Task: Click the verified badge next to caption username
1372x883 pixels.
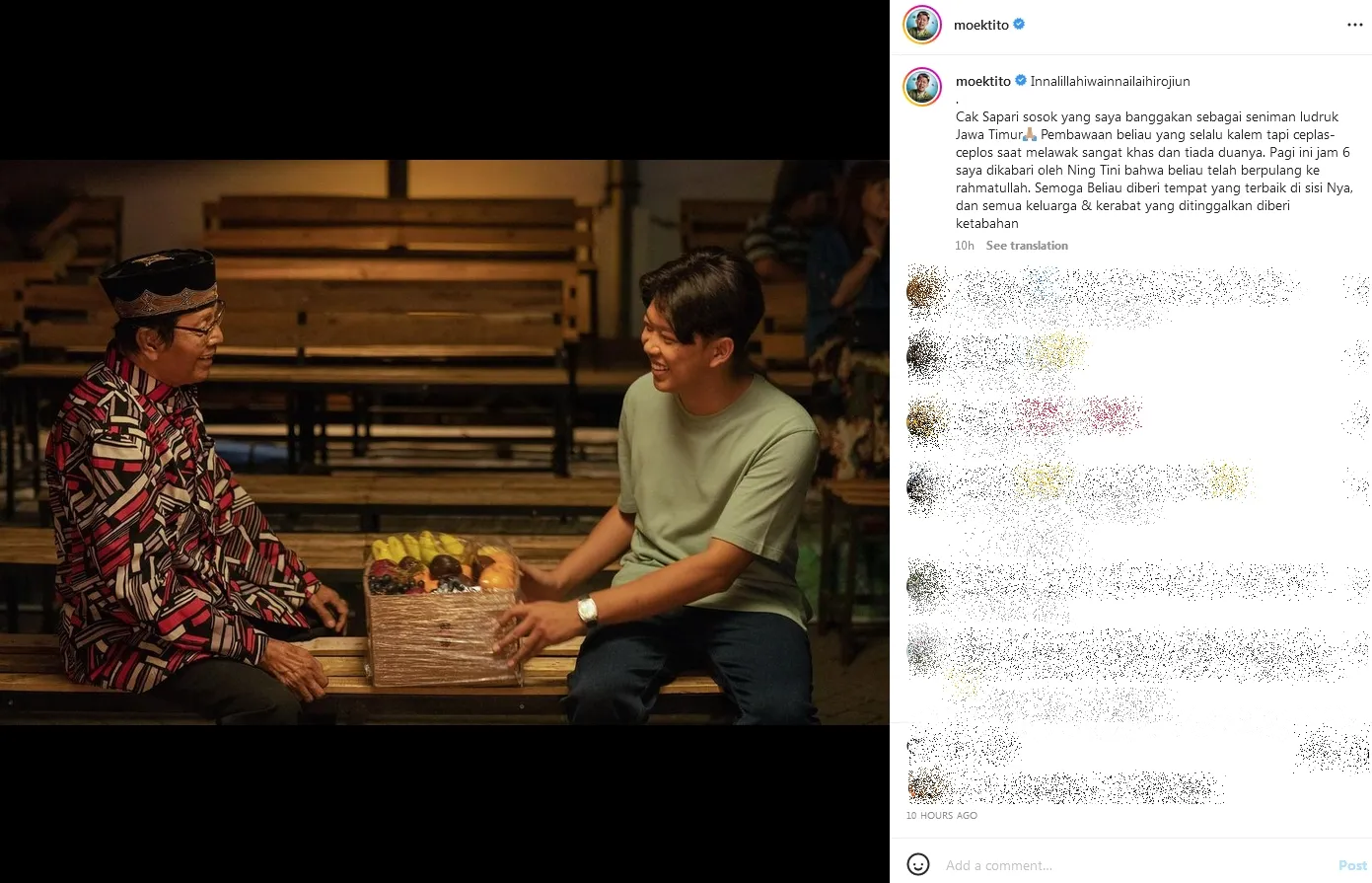Action: pos(1021,81)
